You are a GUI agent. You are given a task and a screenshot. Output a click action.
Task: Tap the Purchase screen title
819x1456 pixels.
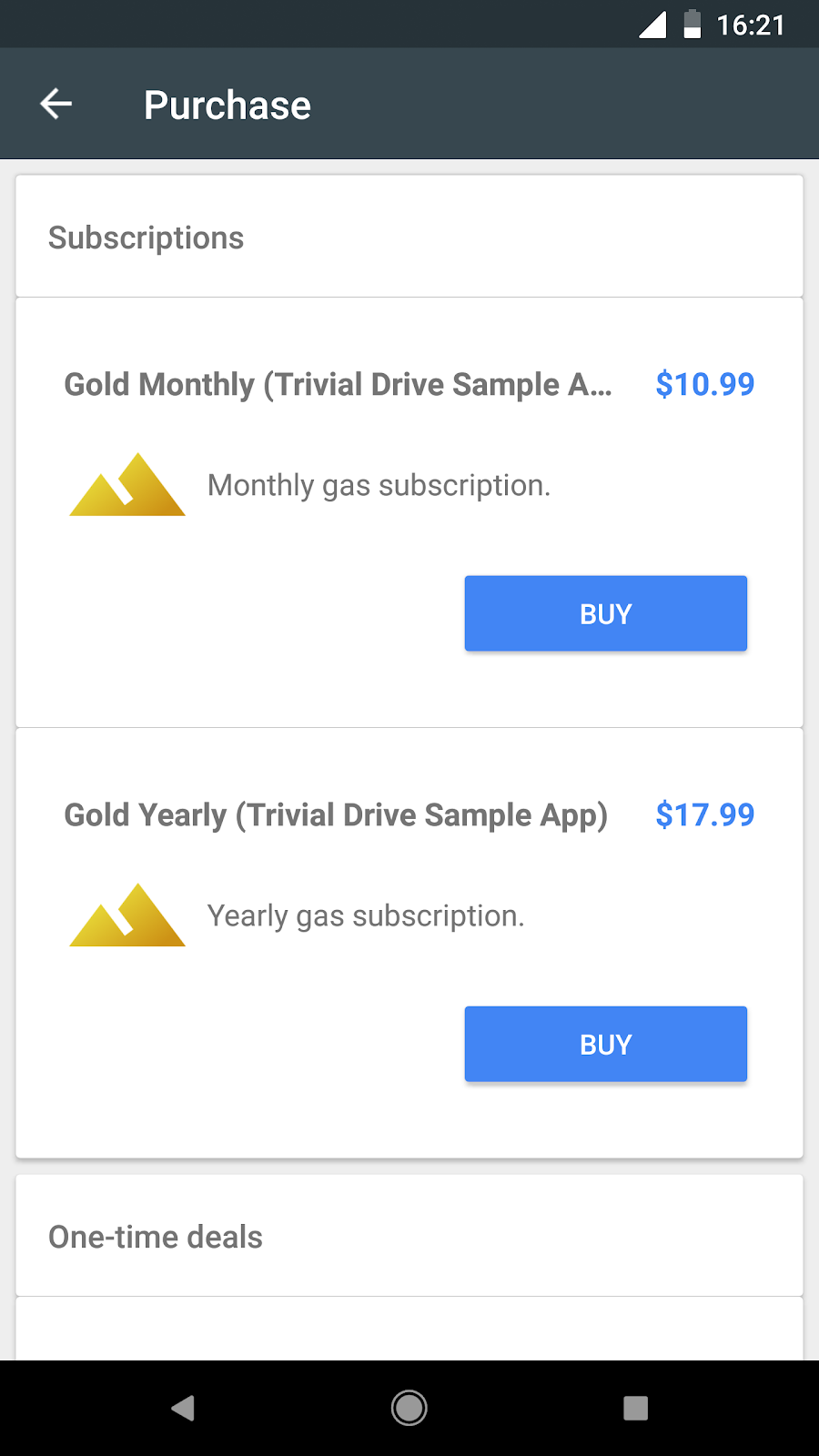(x=227, y=105)
